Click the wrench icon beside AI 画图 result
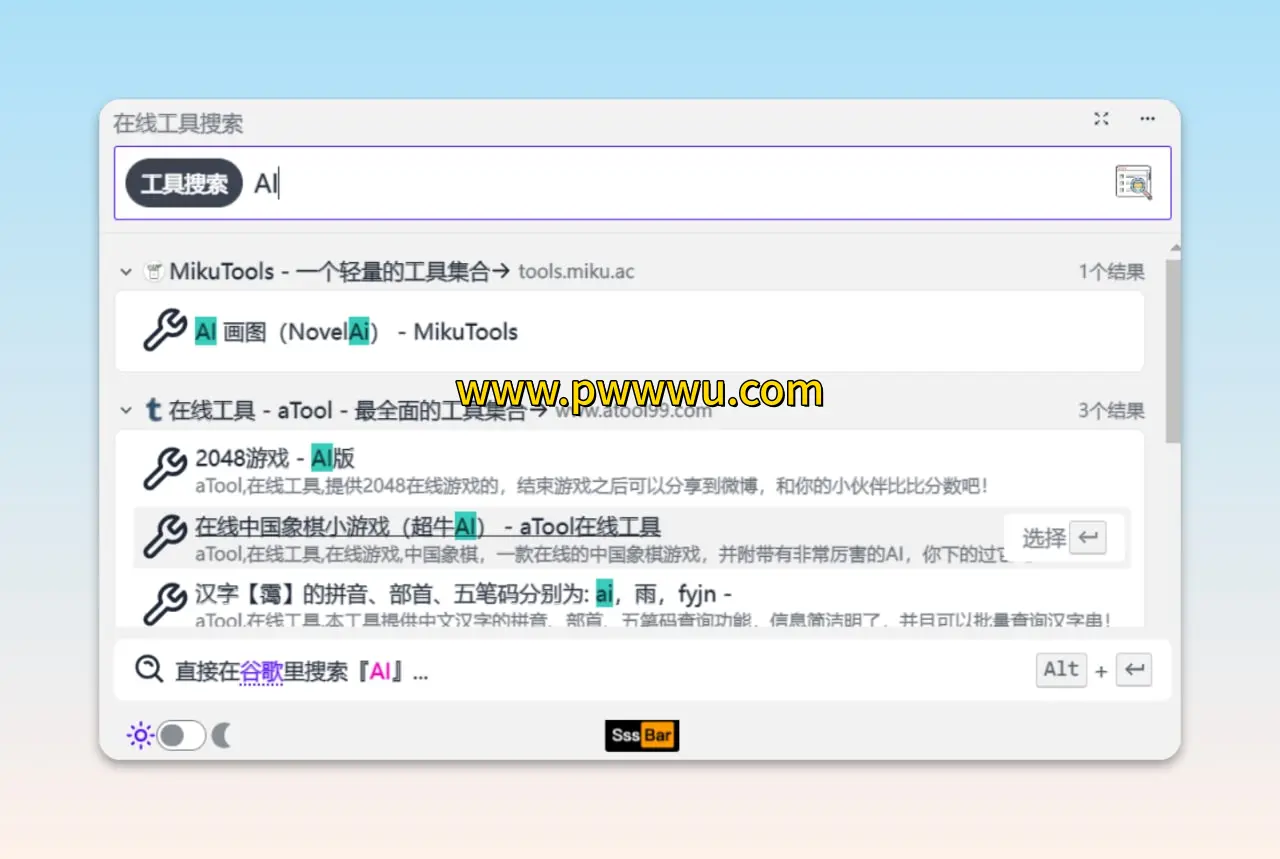 tap(165, 331)
